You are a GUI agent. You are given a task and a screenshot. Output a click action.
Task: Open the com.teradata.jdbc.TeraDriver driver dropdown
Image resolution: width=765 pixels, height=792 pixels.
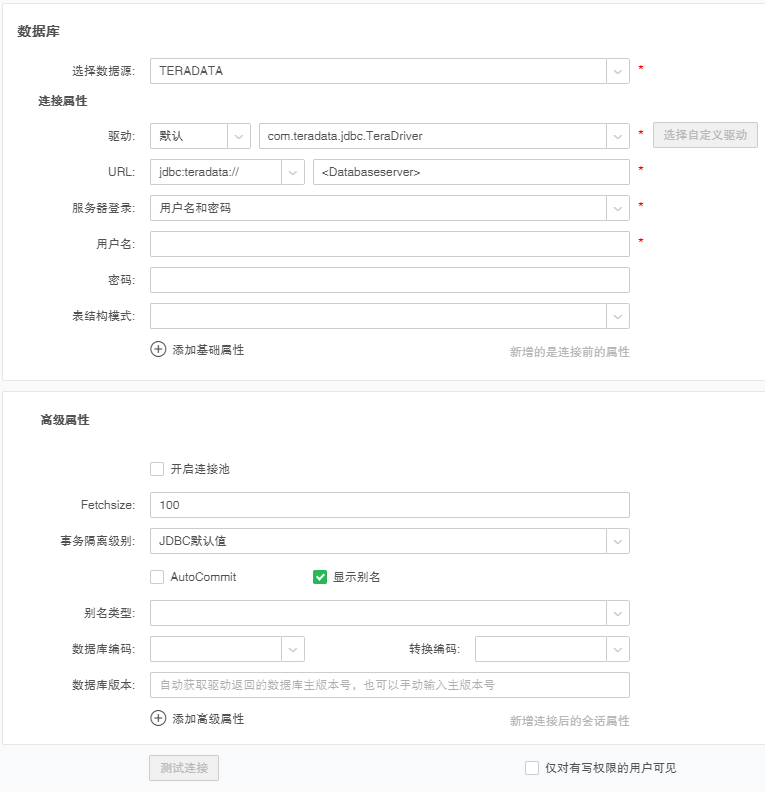pos(617,135)
